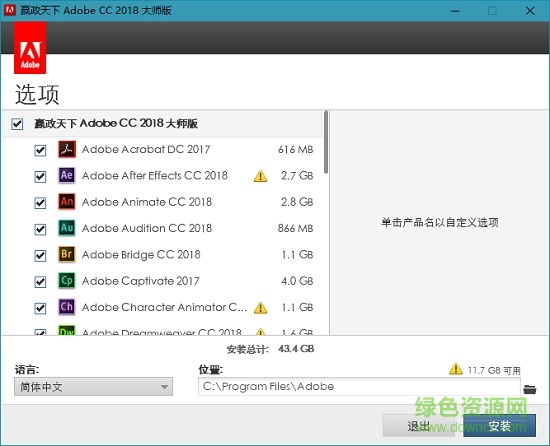550x446 pixels.
Task: Click the Audition Au icon
Action: (x=67, y=228)
